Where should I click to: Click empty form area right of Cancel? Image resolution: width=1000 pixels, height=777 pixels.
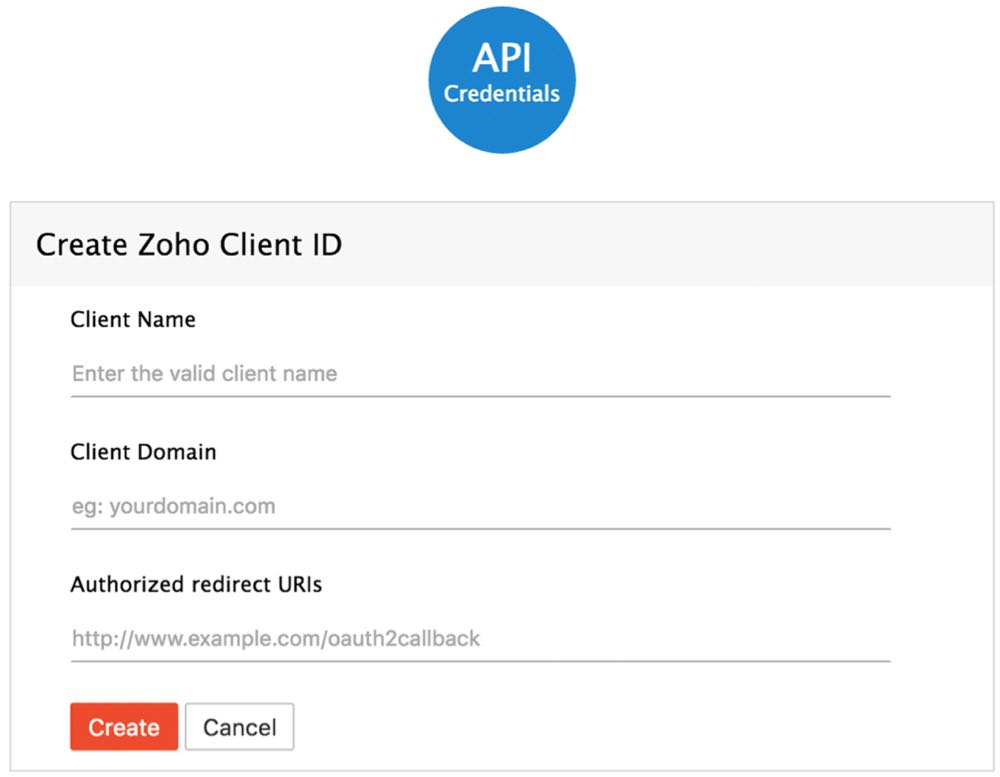click(x=600, y=727)
